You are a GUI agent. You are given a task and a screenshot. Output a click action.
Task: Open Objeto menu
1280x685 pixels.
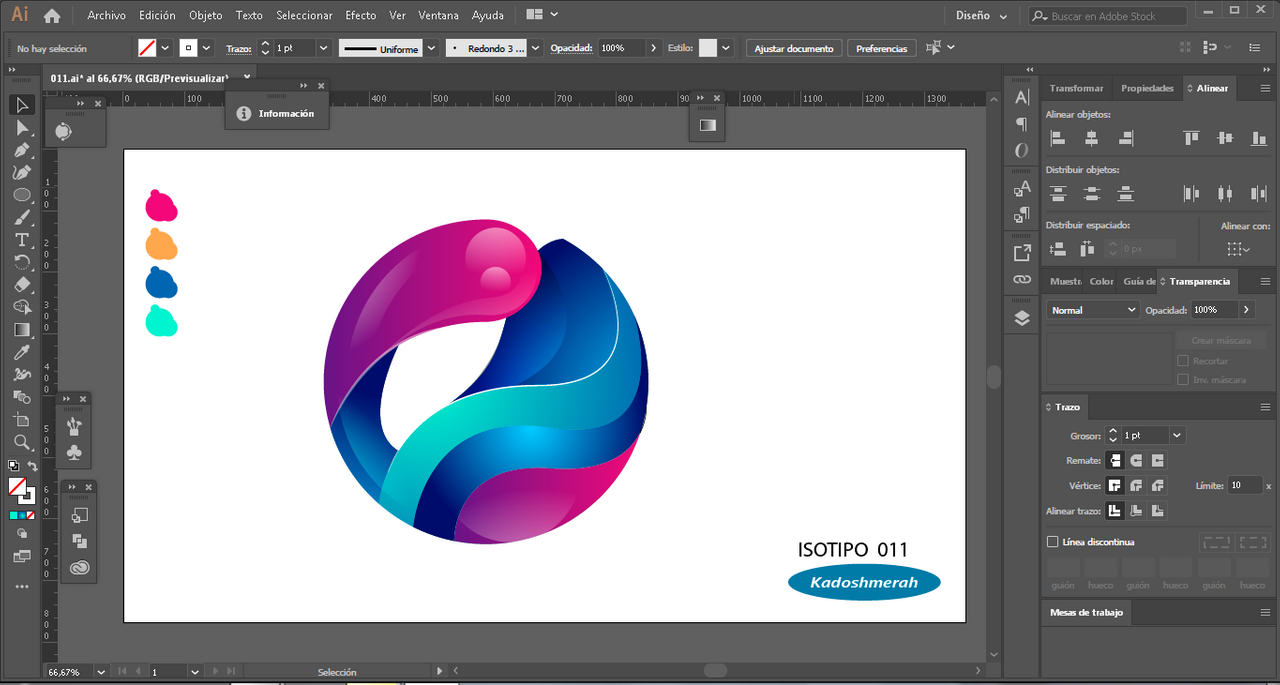tap(206, 15)
